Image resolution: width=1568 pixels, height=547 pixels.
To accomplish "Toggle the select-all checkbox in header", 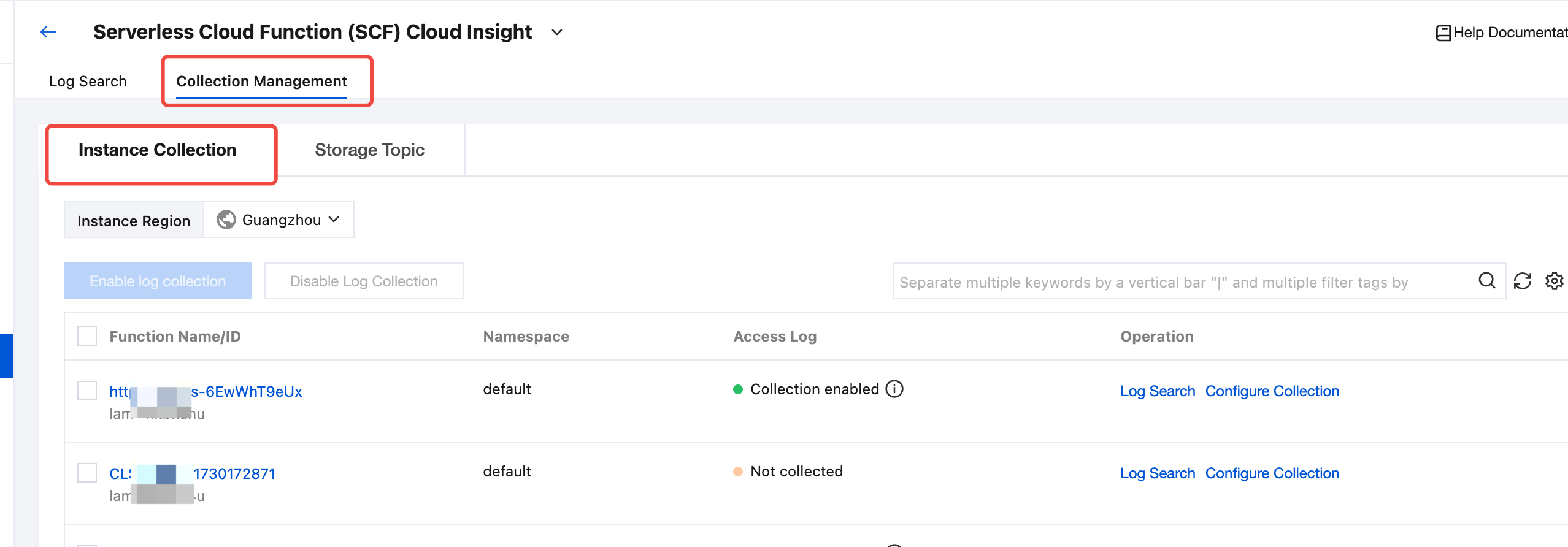I will pyautogui.click(x=87, y=336).
